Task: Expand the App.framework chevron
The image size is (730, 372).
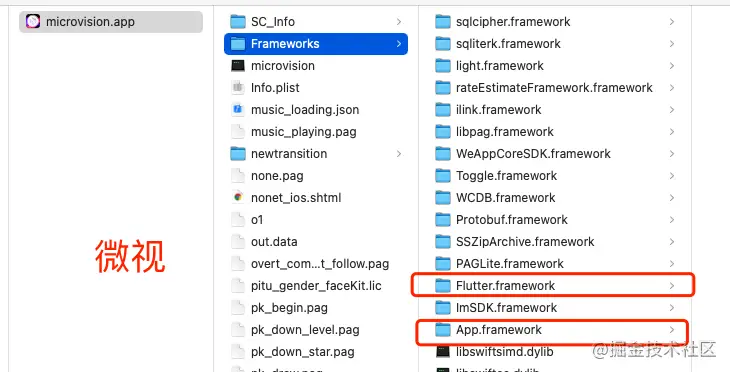Action: [672, 330]
